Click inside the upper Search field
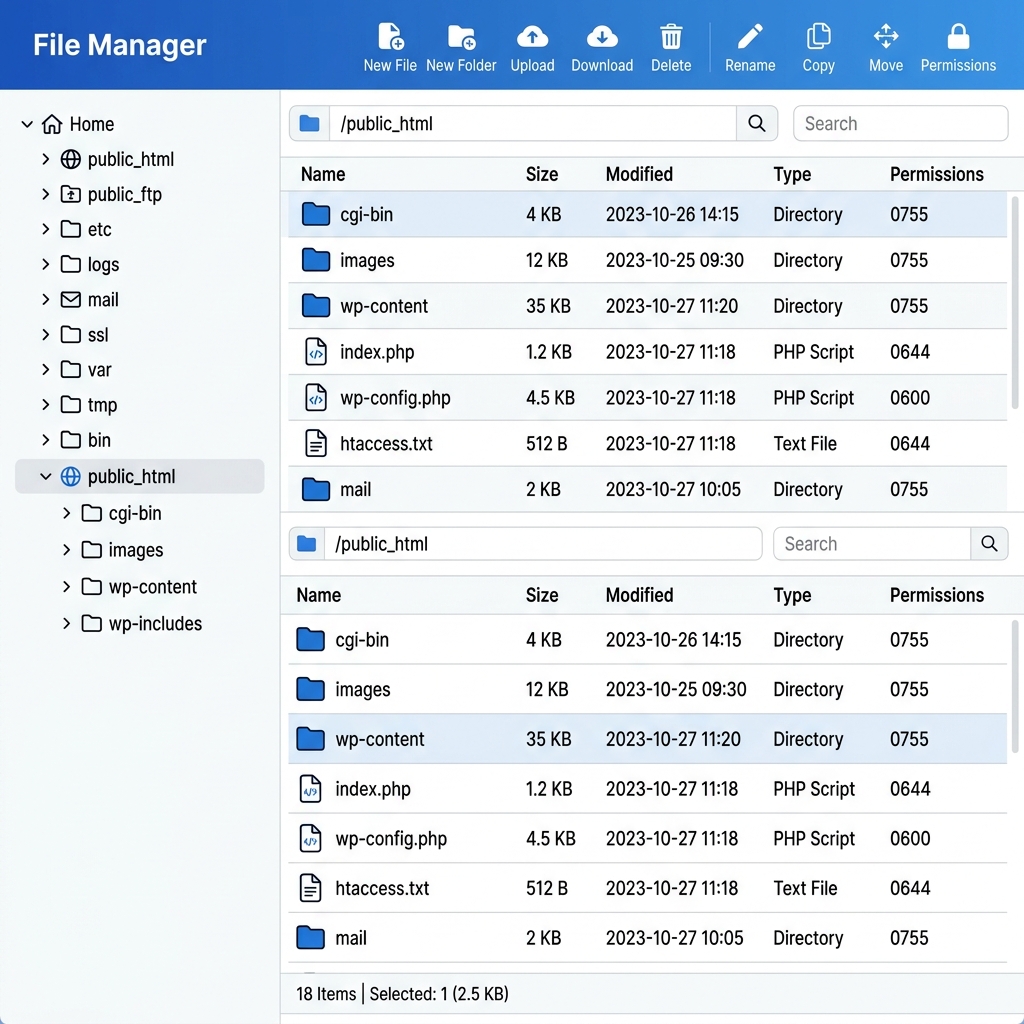Viewport: 1024px width, 1024px height. tap(901, 123)
